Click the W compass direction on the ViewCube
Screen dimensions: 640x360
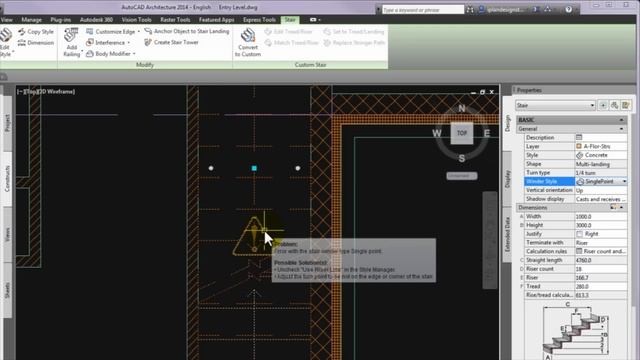point(436,133)
